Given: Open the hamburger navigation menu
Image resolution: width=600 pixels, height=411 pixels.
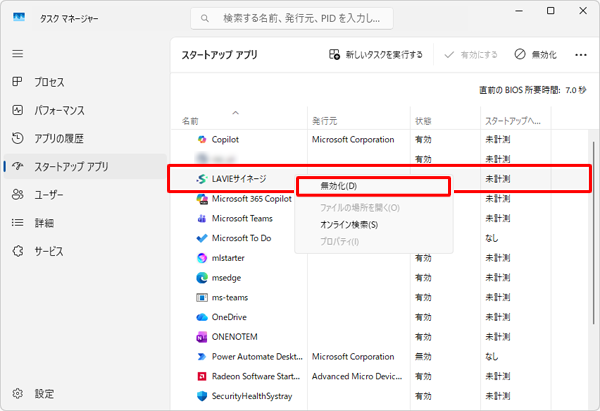Looking at the screenshot, I should pyautogui.click(x=18, y=54).
